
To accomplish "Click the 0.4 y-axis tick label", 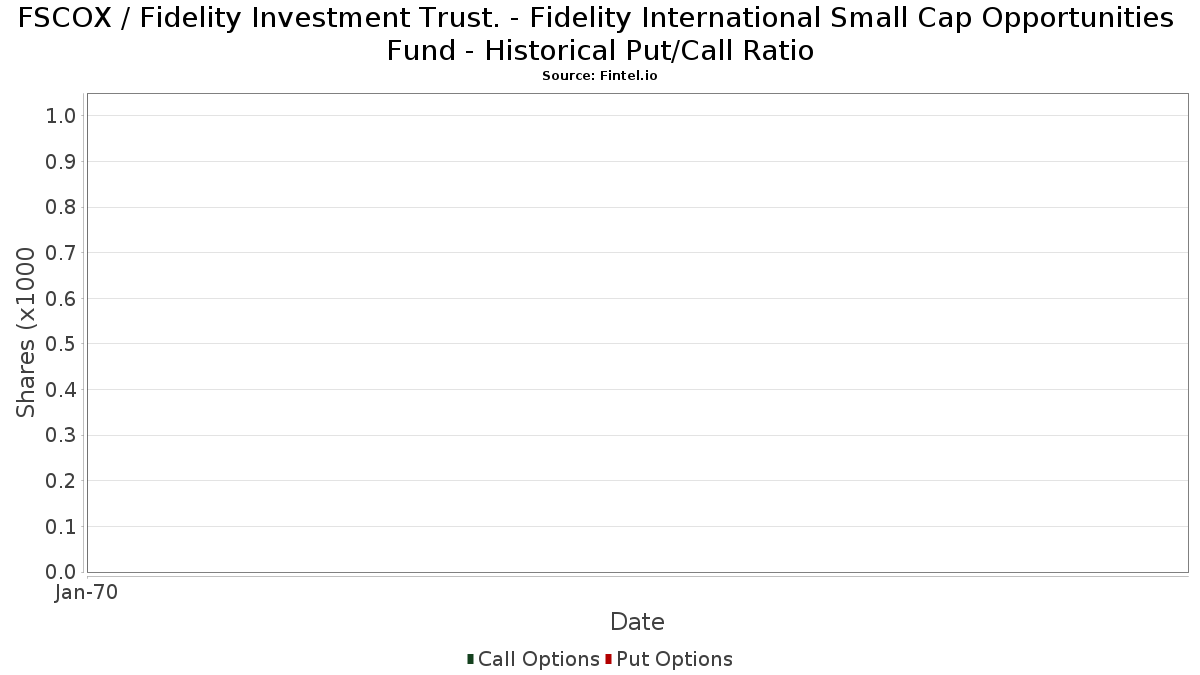I will click(61, 390).
